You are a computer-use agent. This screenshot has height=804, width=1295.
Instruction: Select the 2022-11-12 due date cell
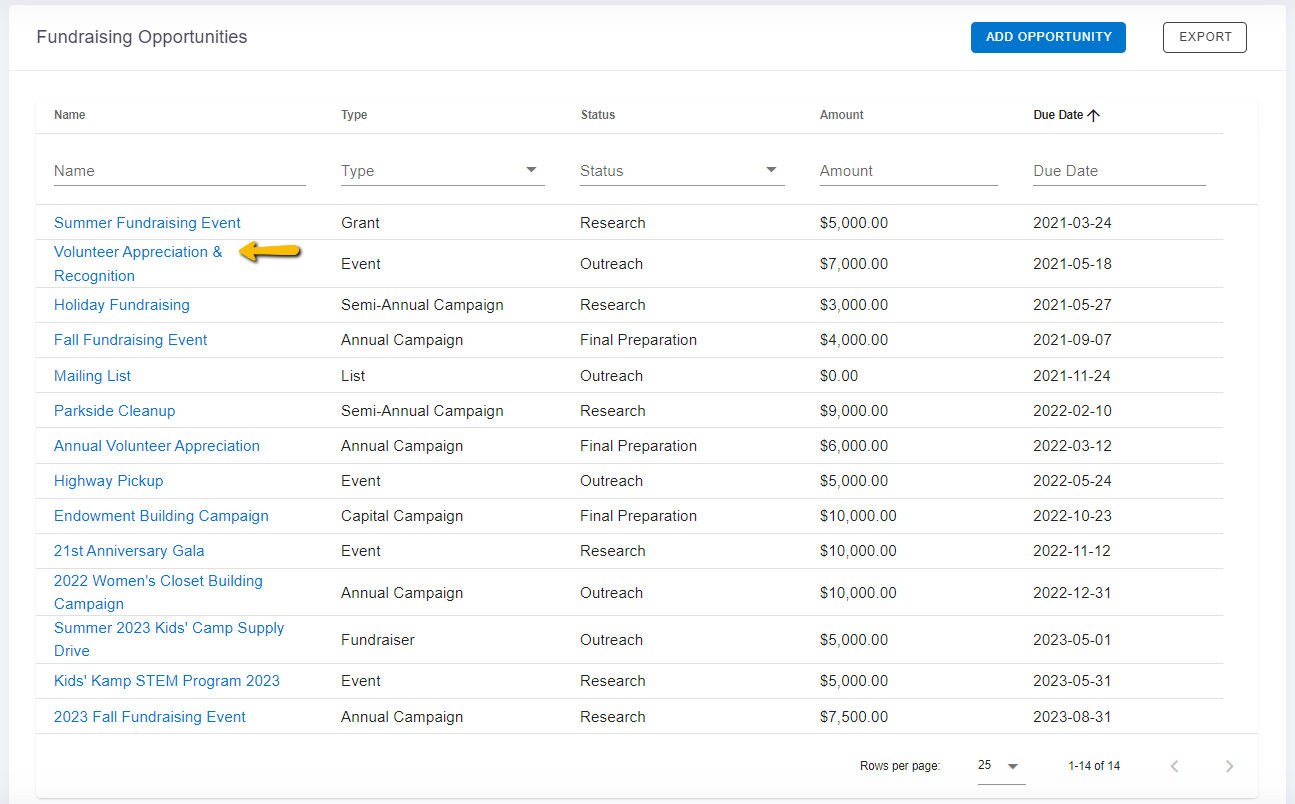1072,551
